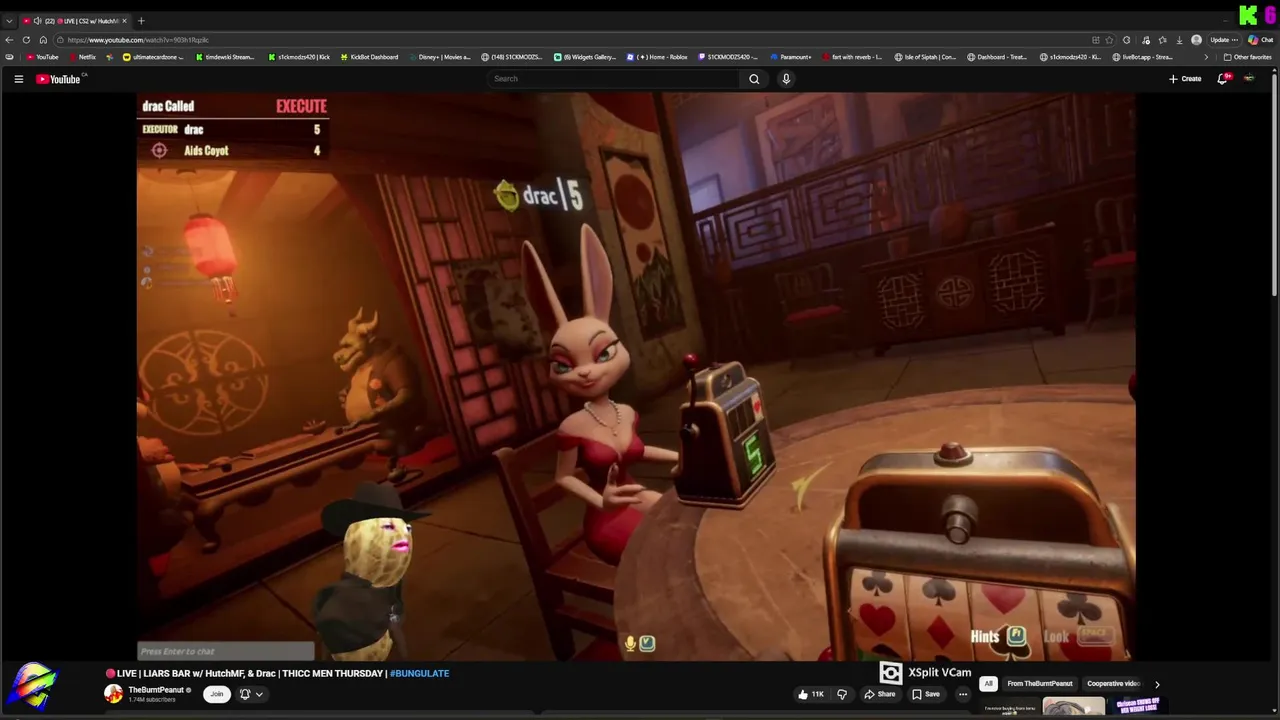Open the Netflix bookmark

point(82,57)
